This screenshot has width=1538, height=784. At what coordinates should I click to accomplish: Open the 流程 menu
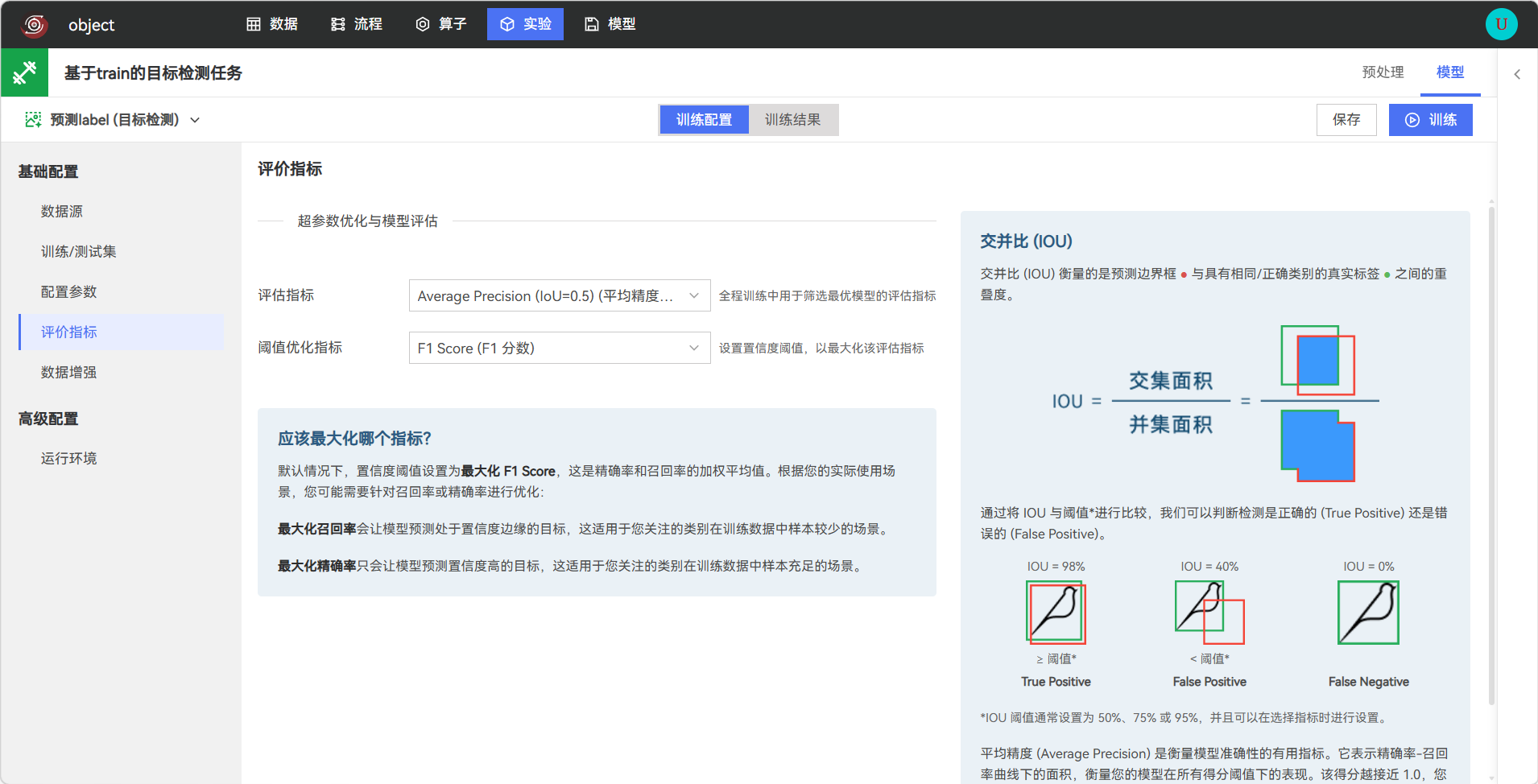(357, 24)
